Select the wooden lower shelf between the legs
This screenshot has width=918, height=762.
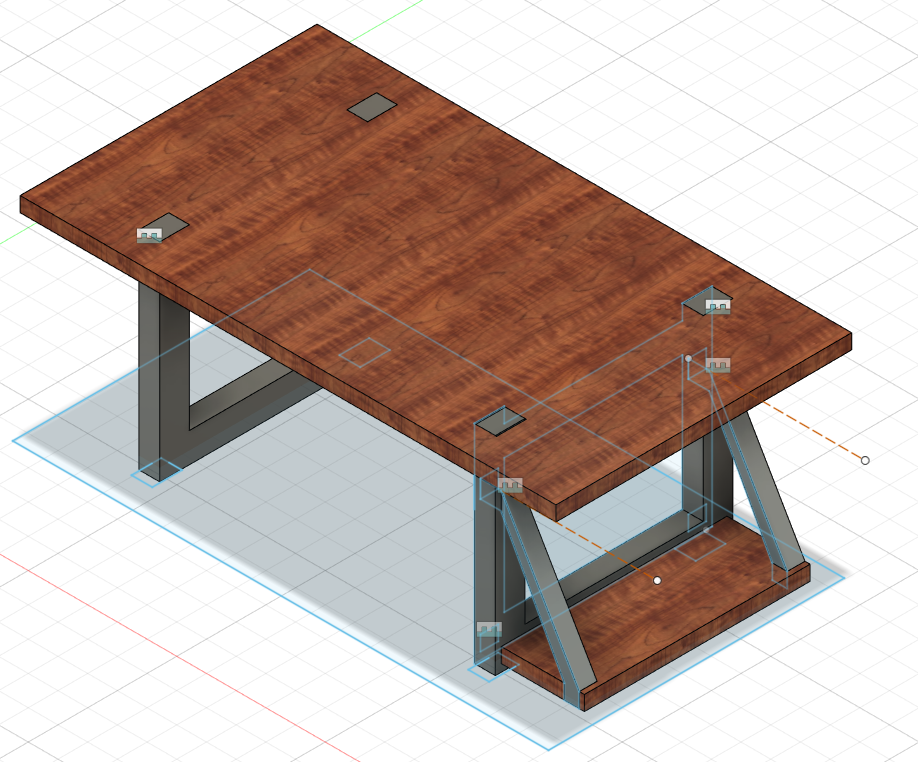[x=656, y=615]
